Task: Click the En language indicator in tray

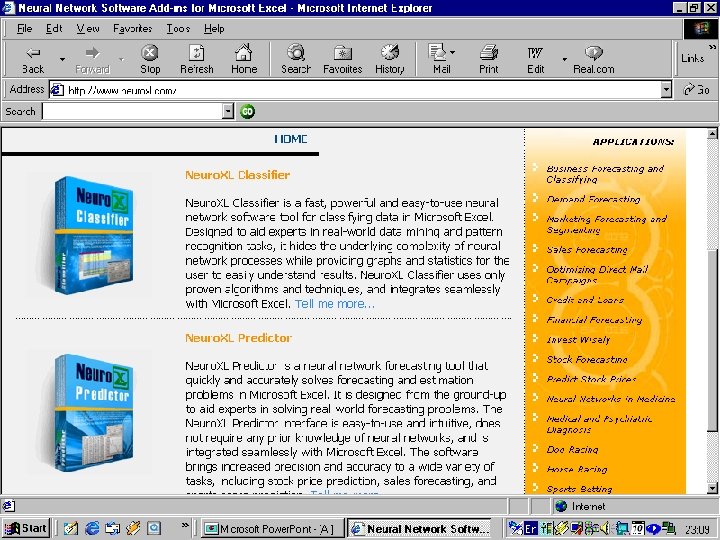Action: click(x=531, y=529)
